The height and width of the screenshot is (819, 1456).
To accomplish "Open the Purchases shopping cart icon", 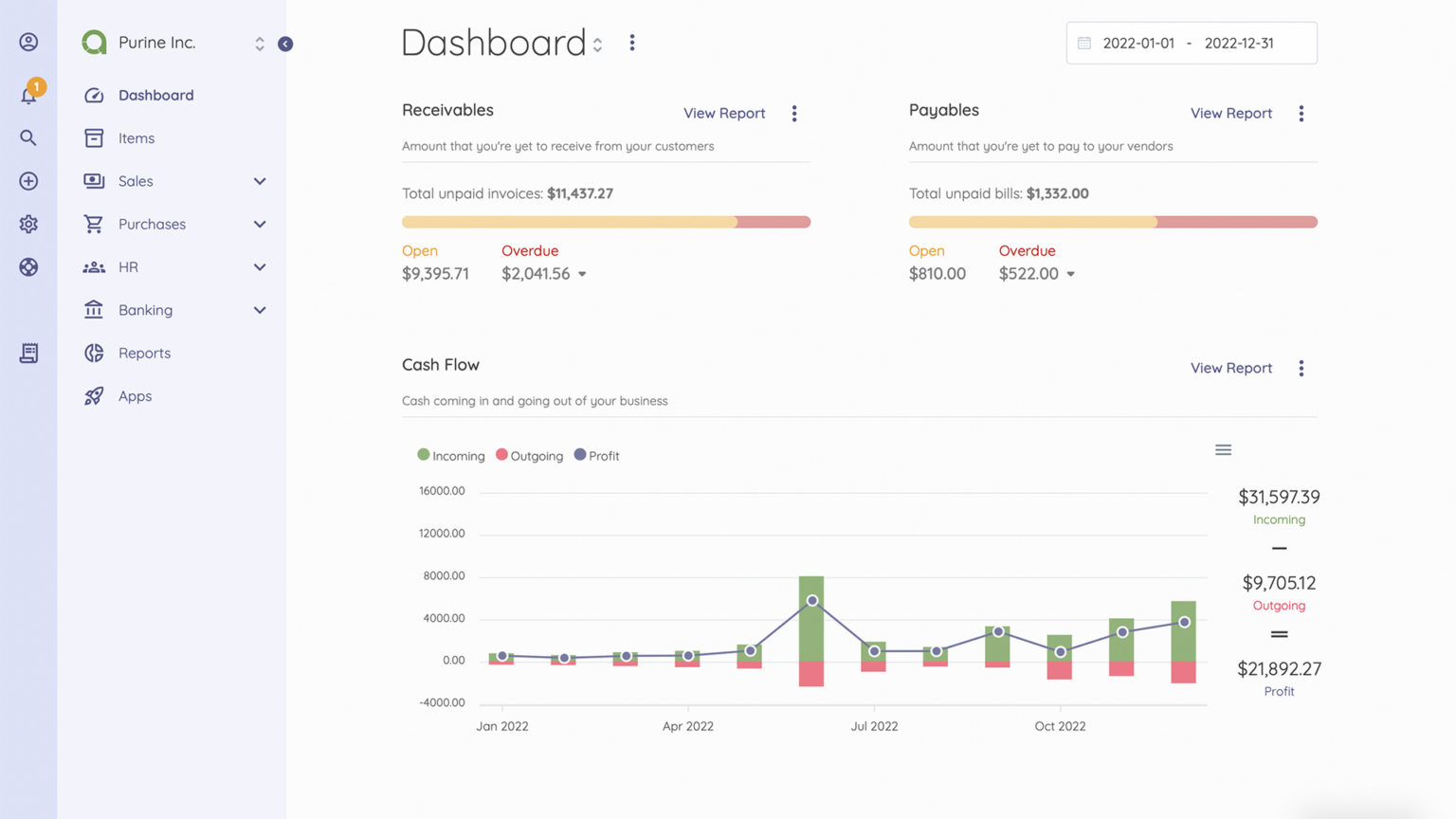I will point(94,224).
